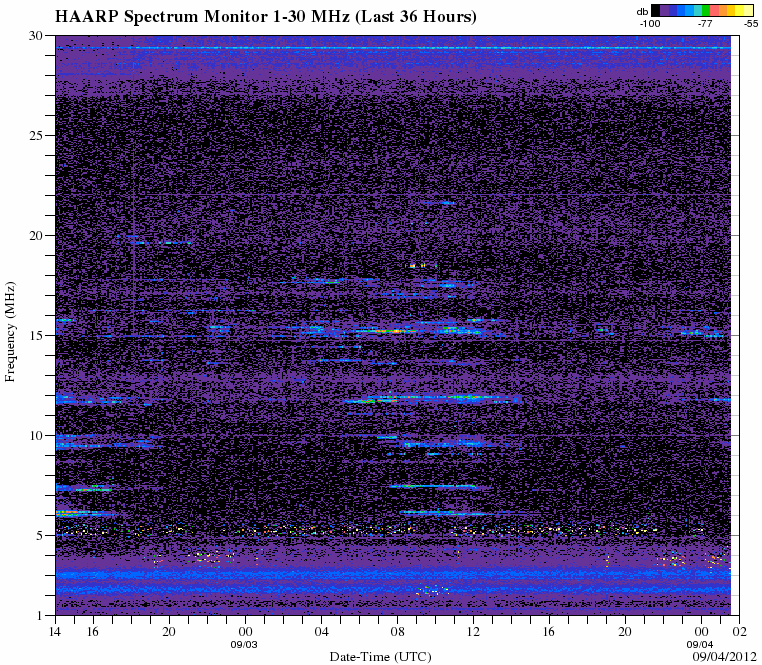The image size is (762, 665).
Task: Click the 'Date-Time (UTC)' horizontal axis label
Action: coord(381,657)
